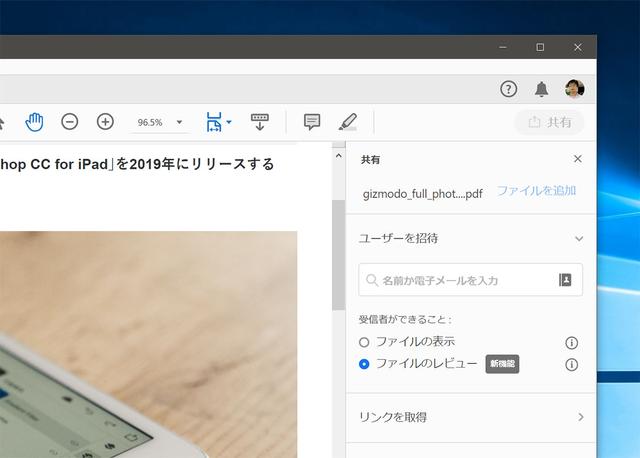Click the fit-to-width page icon

pos(214,122)
